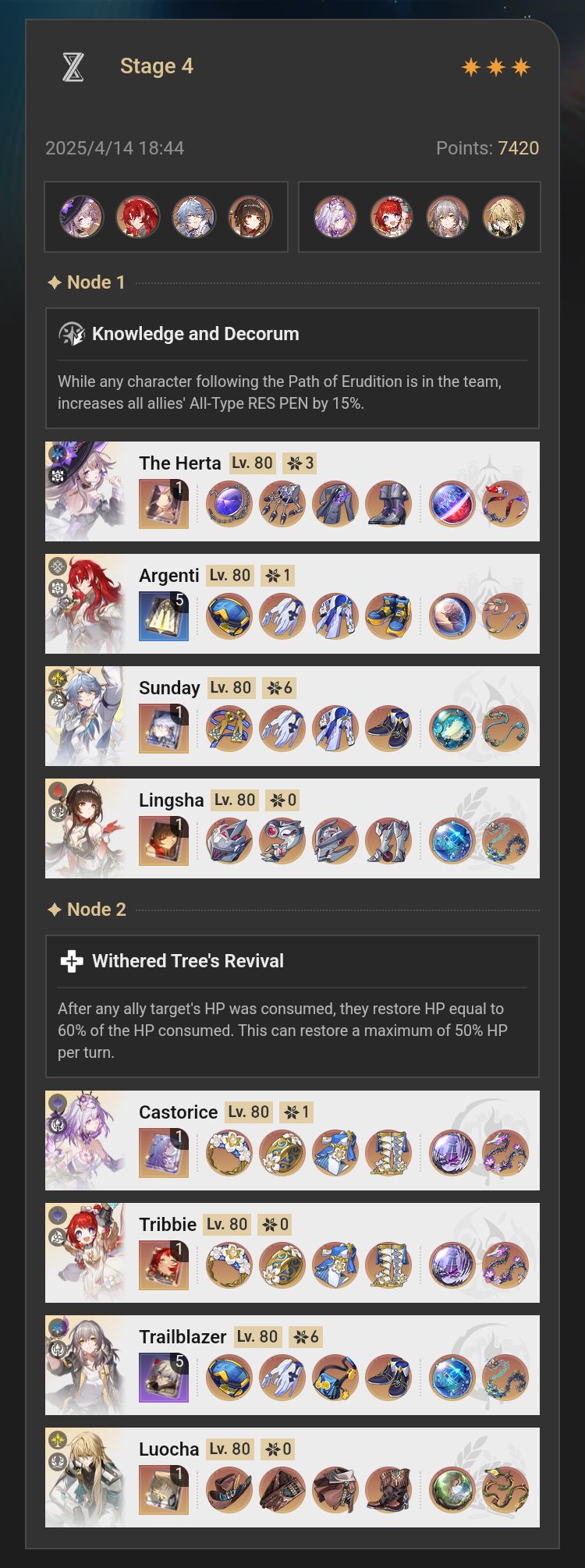Open Lingsha's link rope relic icon

[x=505, y=841]
